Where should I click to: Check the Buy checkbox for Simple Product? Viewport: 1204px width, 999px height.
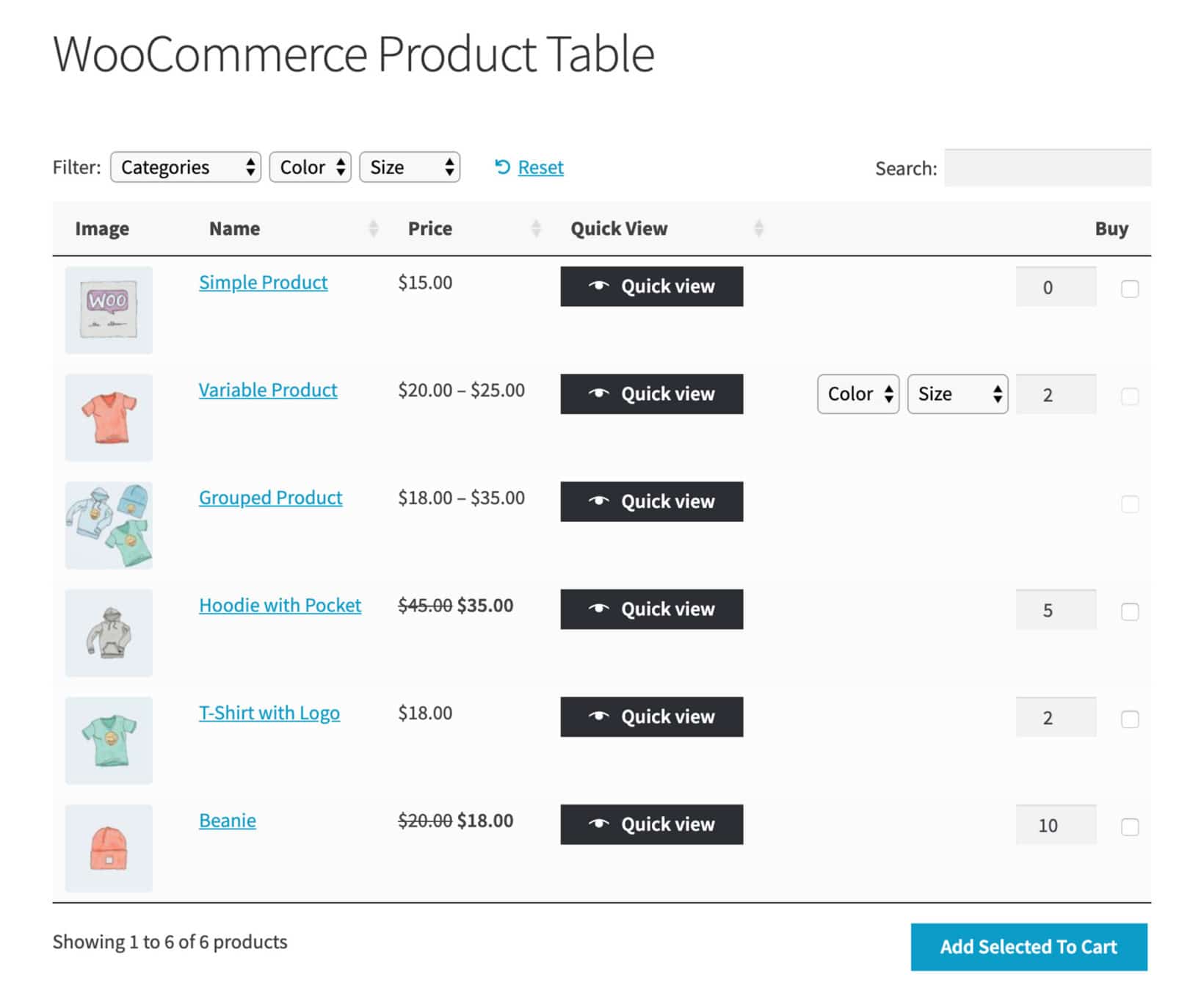[1128, 288]
